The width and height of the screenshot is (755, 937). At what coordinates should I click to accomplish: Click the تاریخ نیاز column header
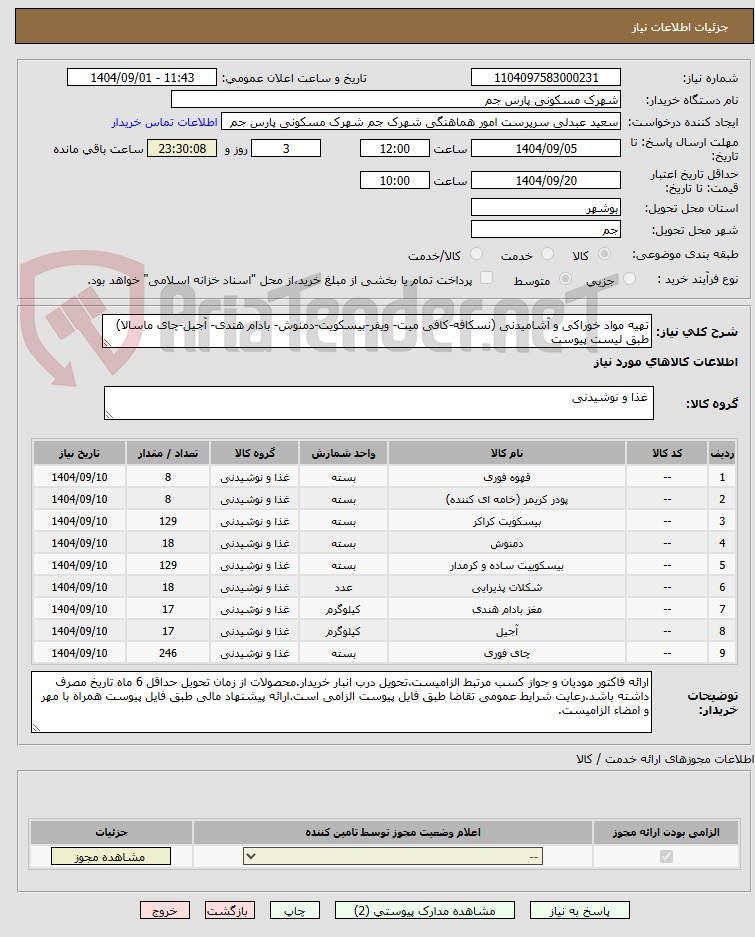[80, 453]
